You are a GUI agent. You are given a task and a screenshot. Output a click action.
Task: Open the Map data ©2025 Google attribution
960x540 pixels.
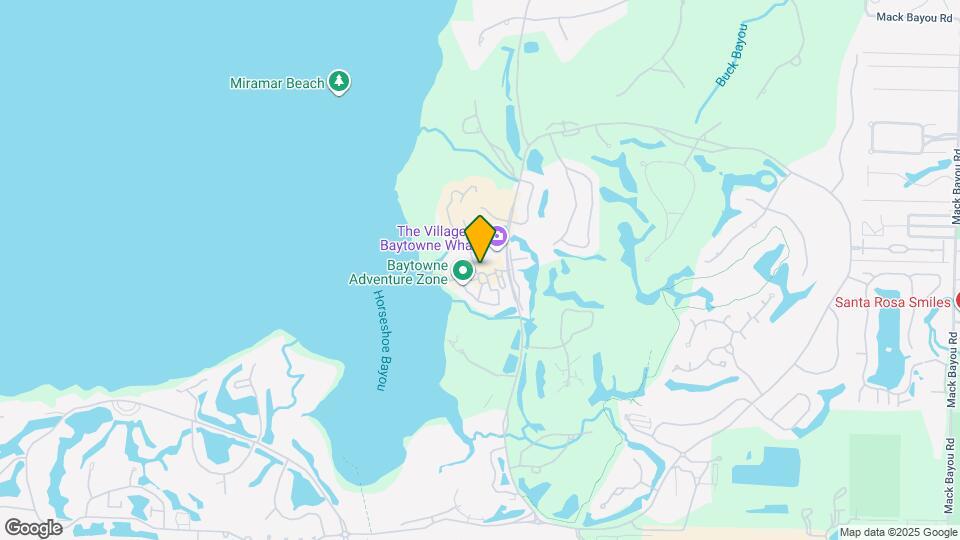click(x=898, y=533)
